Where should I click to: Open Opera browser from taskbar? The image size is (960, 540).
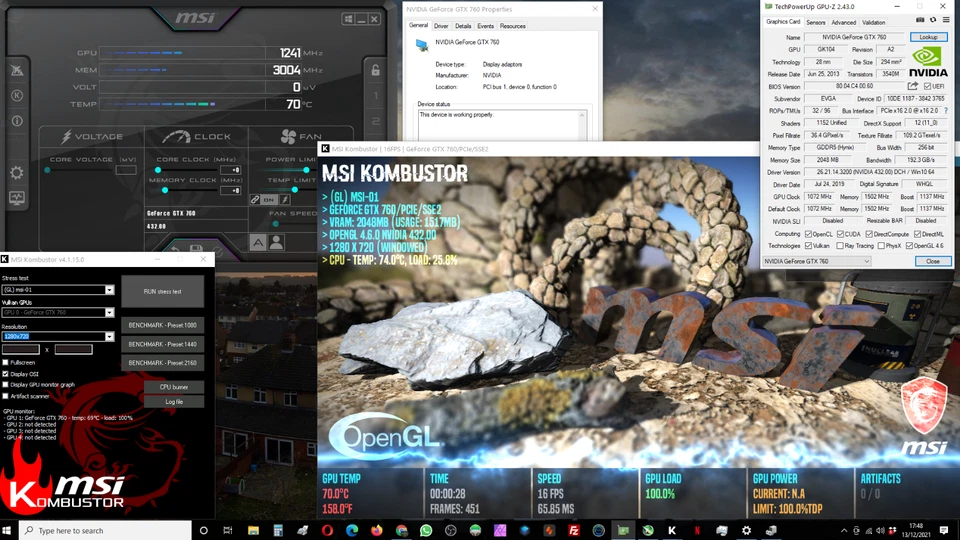327,530
